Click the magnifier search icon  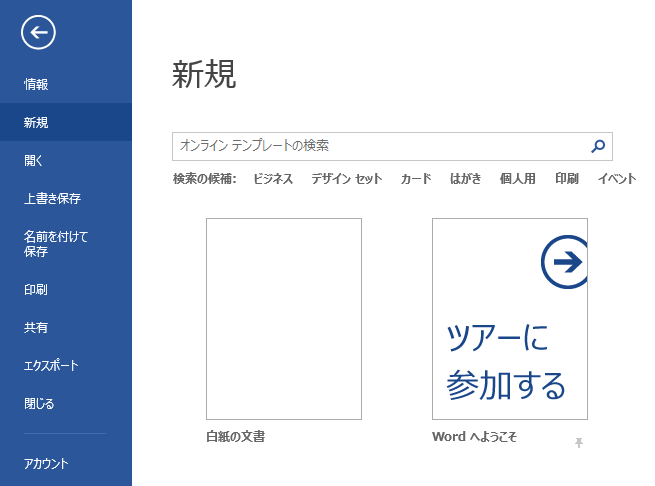(x=598, y=146)
